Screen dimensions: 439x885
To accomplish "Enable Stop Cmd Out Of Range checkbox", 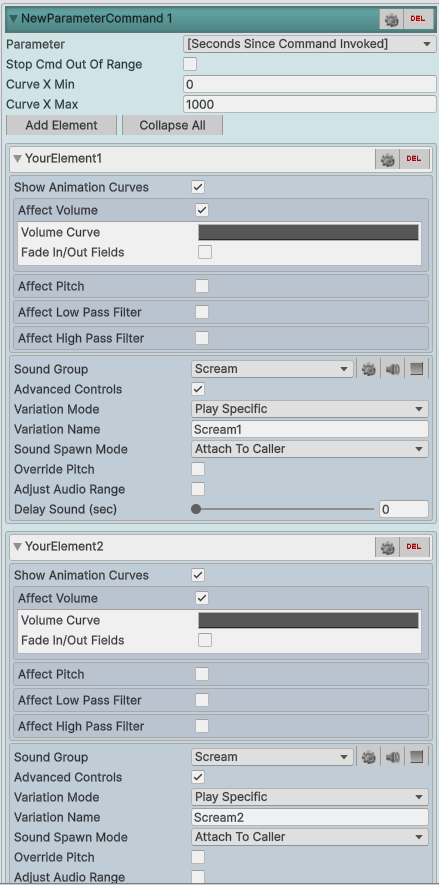I will click(x=190, y=64).
